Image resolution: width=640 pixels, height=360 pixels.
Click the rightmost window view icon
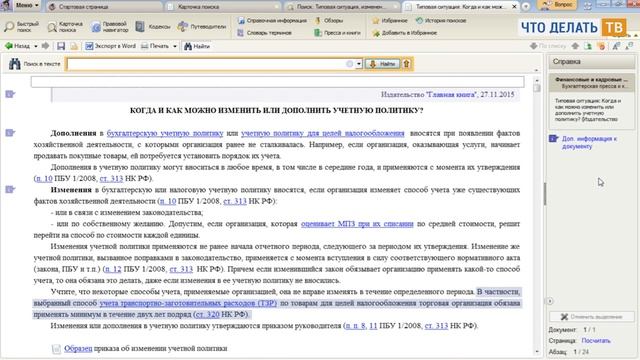[629, 46]
